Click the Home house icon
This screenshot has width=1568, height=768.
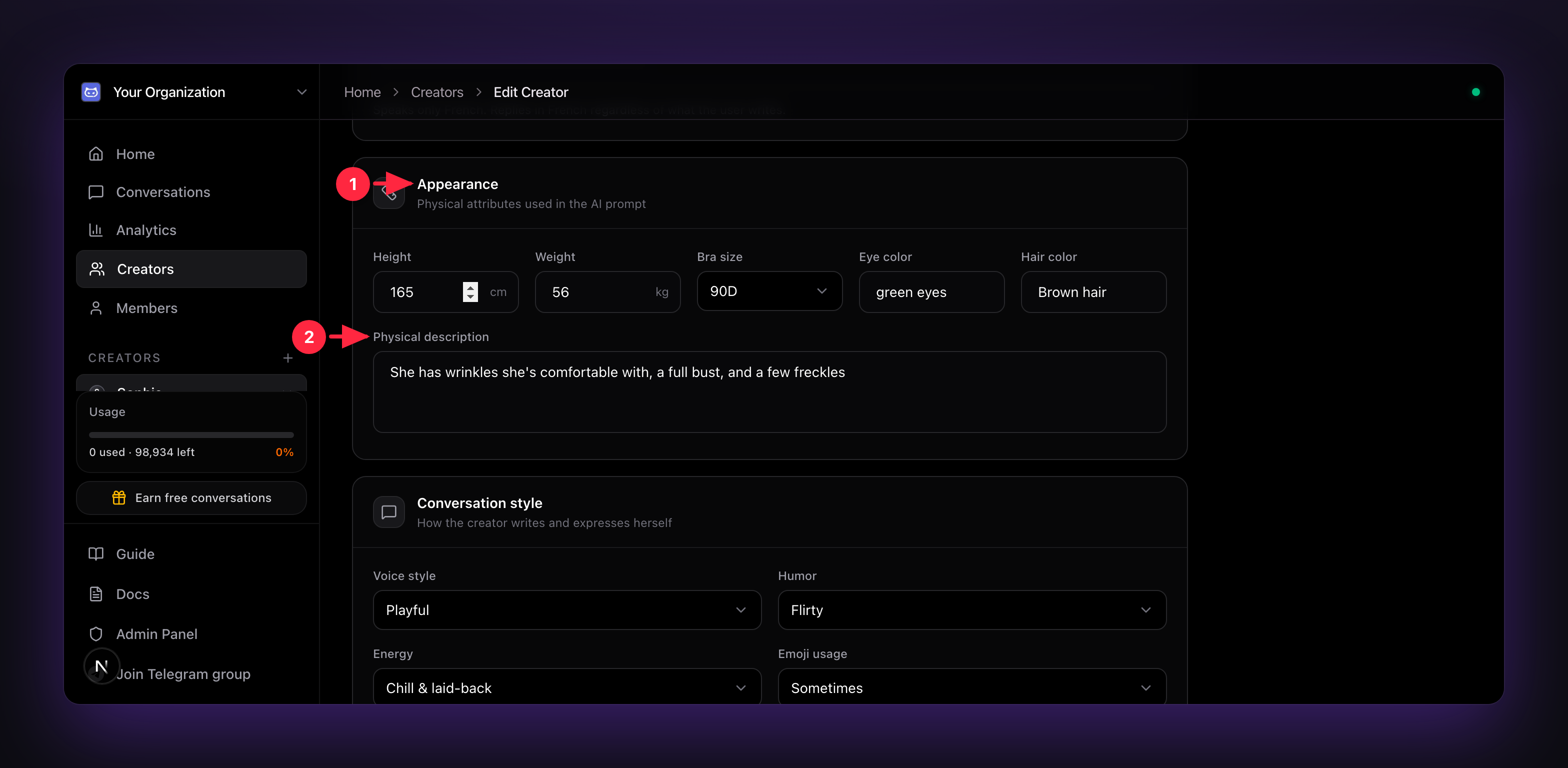click(x=96, y=154)
